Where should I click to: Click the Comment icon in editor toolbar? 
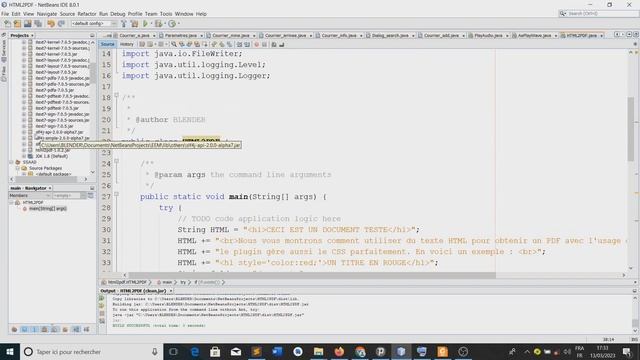pyautogui.click(x=274, y=44)
